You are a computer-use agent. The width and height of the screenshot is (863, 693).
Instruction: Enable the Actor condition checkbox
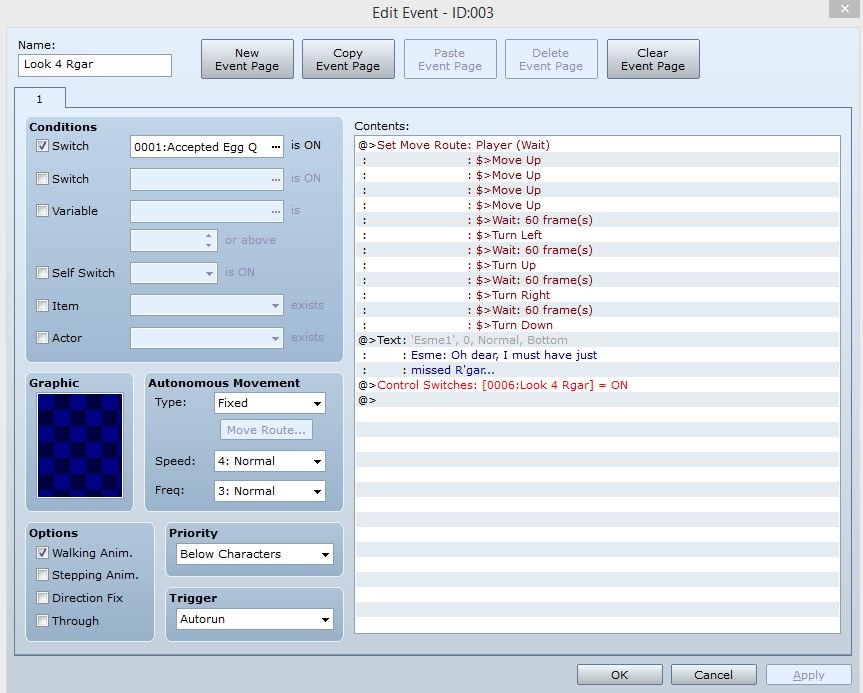tap(42, 338)
